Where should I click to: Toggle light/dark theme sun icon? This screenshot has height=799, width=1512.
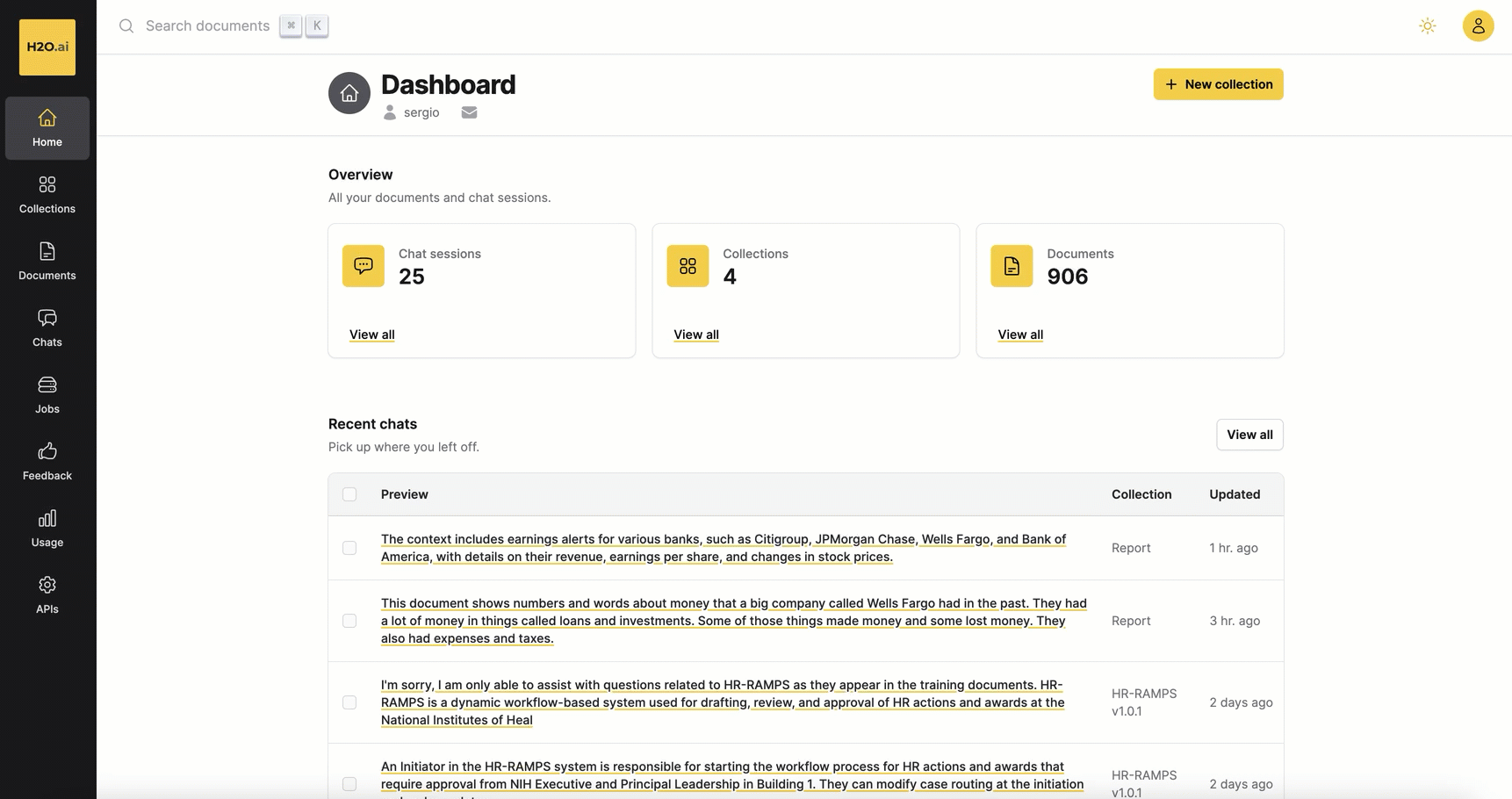tap(1428, 26)
